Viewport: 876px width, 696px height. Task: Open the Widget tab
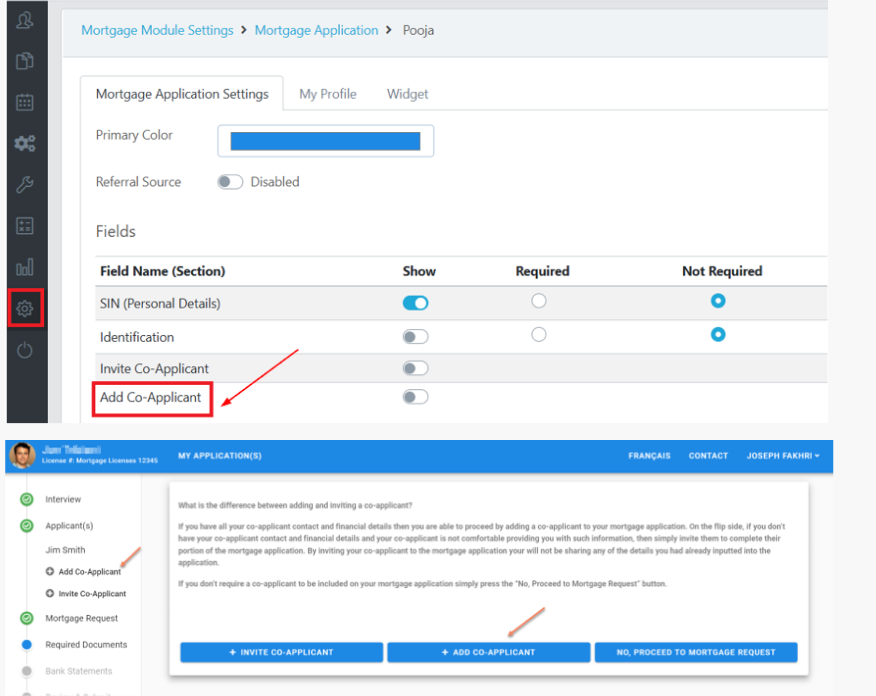click(407, 94)
